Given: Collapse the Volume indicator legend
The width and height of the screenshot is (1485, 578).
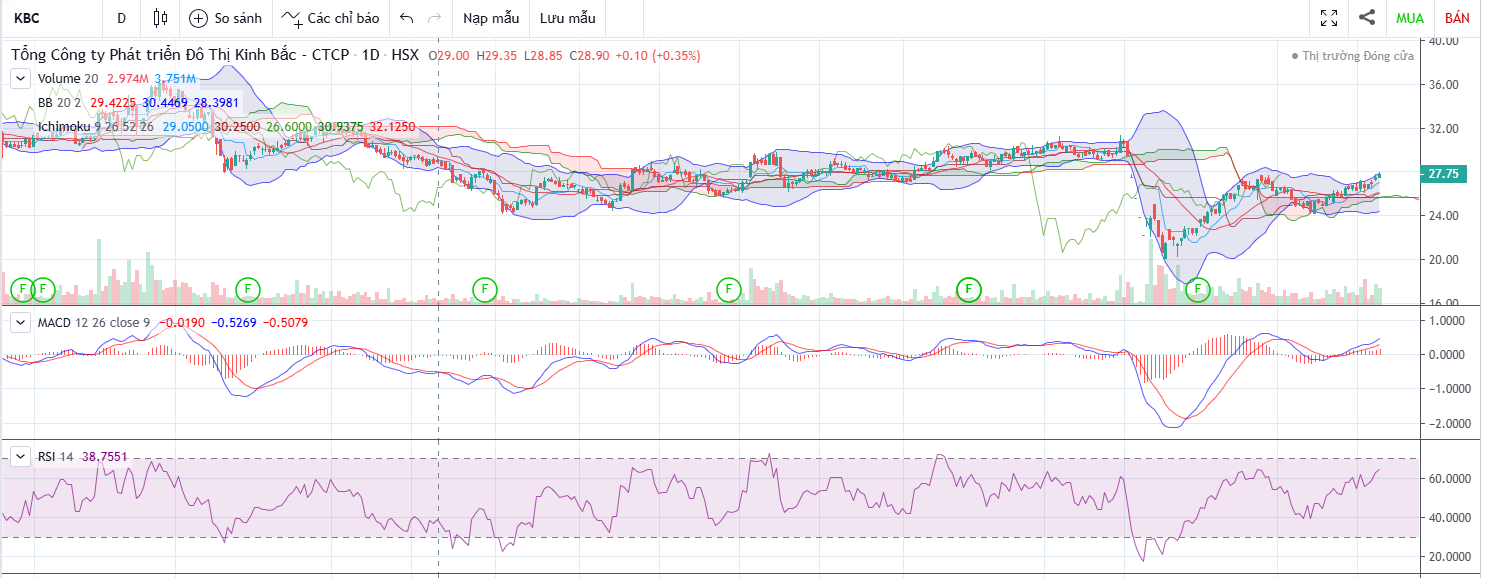Looking at the screenshot, I should point(20,78).
